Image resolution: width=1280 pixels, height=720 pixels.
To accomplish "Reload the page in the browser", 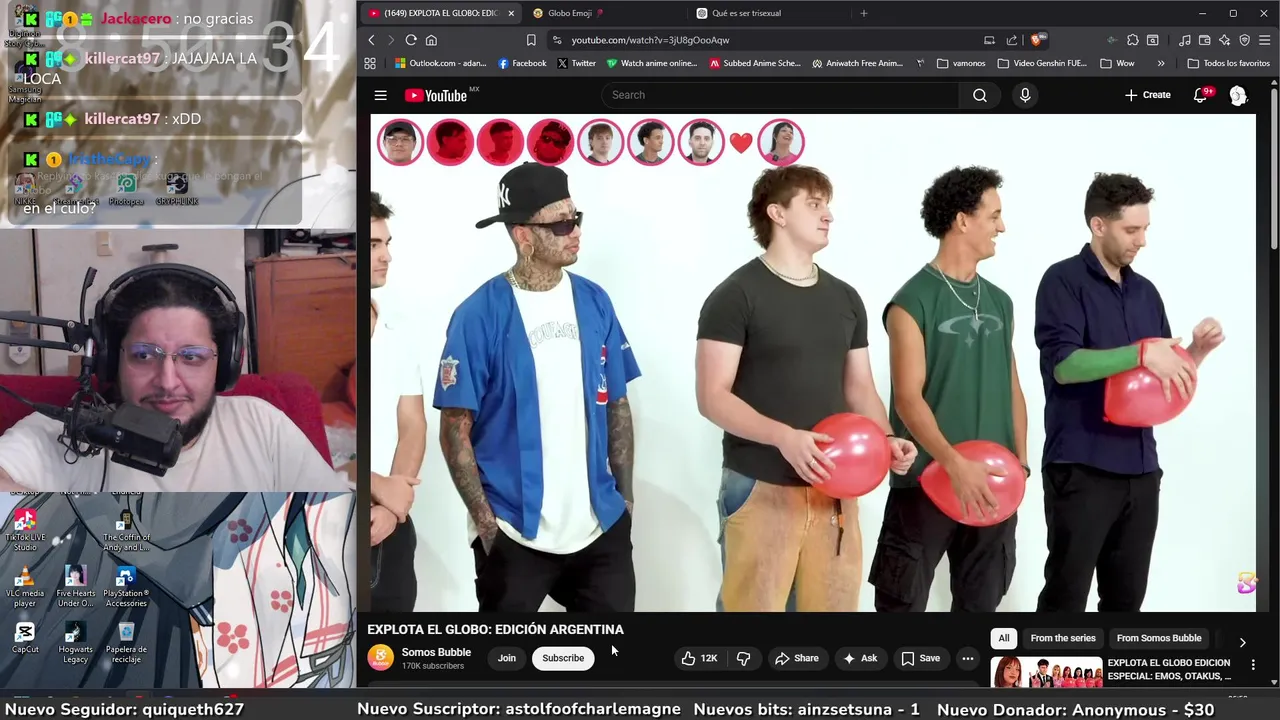I will click(411, 40).
